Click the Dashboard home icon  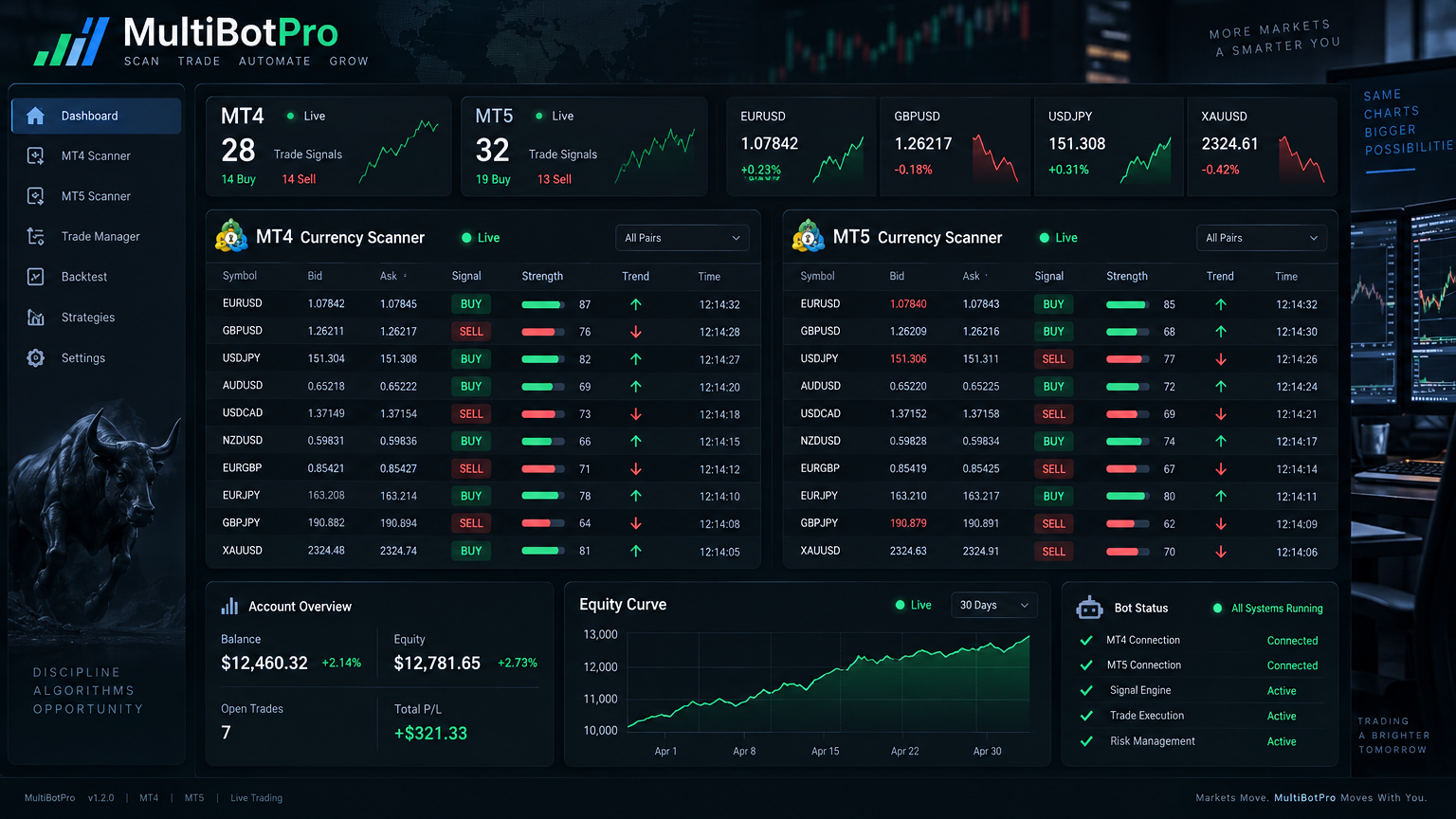coord(35,116)
